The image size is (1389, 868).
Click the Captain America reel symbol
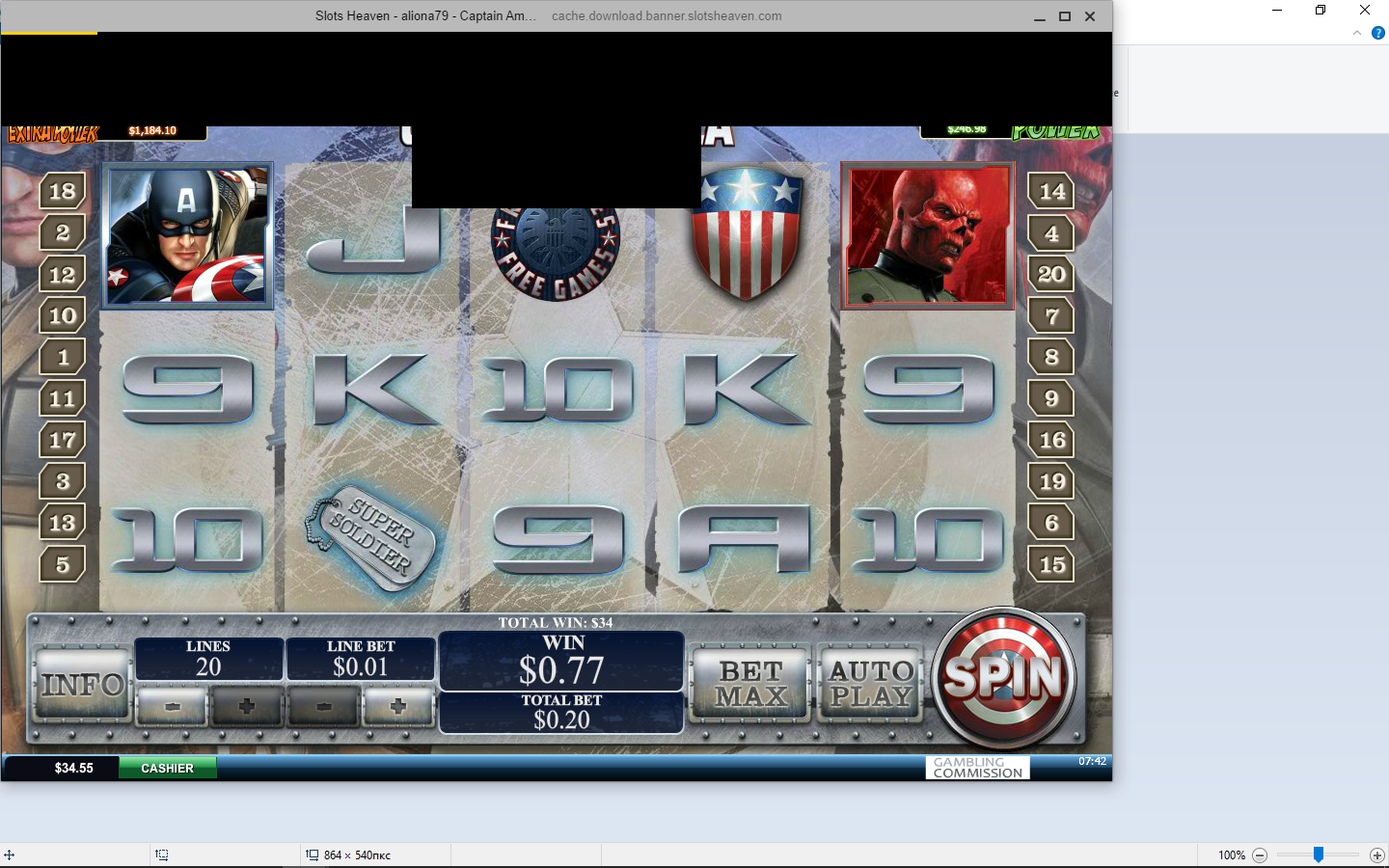click(187, 235)
